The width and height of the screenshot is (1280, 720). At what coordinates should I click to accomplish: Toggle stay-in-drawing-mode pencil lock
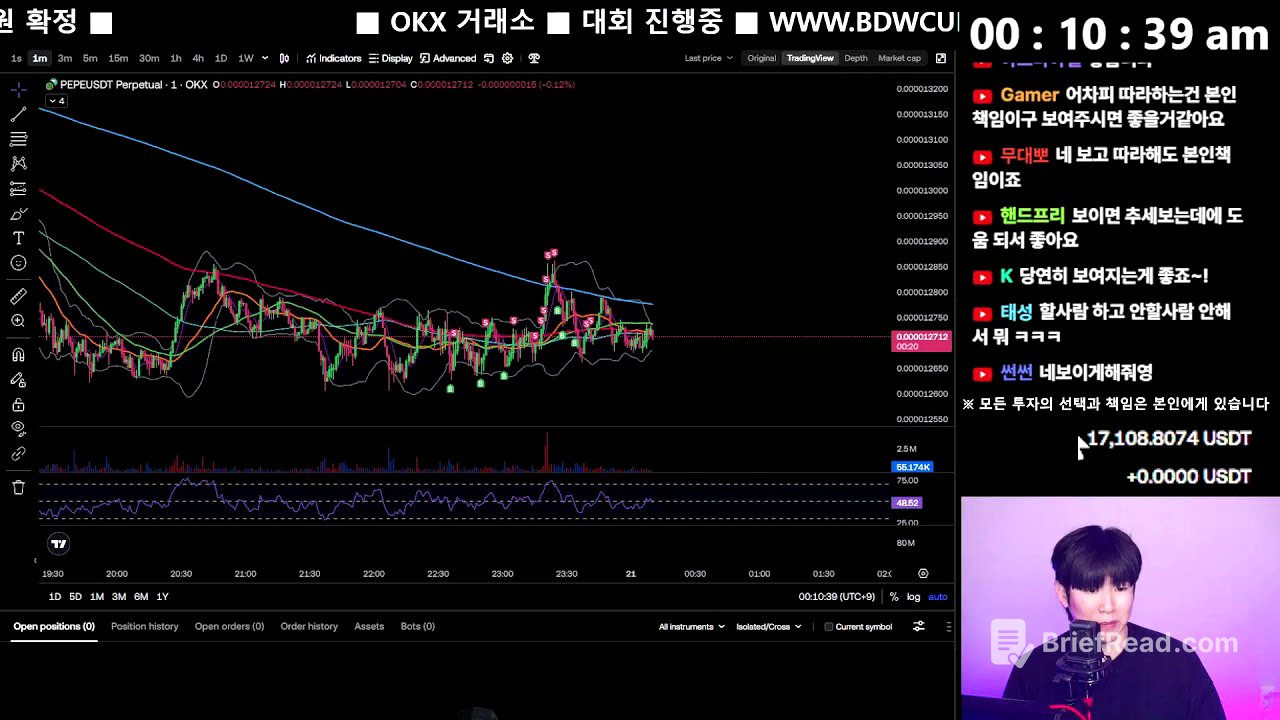coord(18,380)
